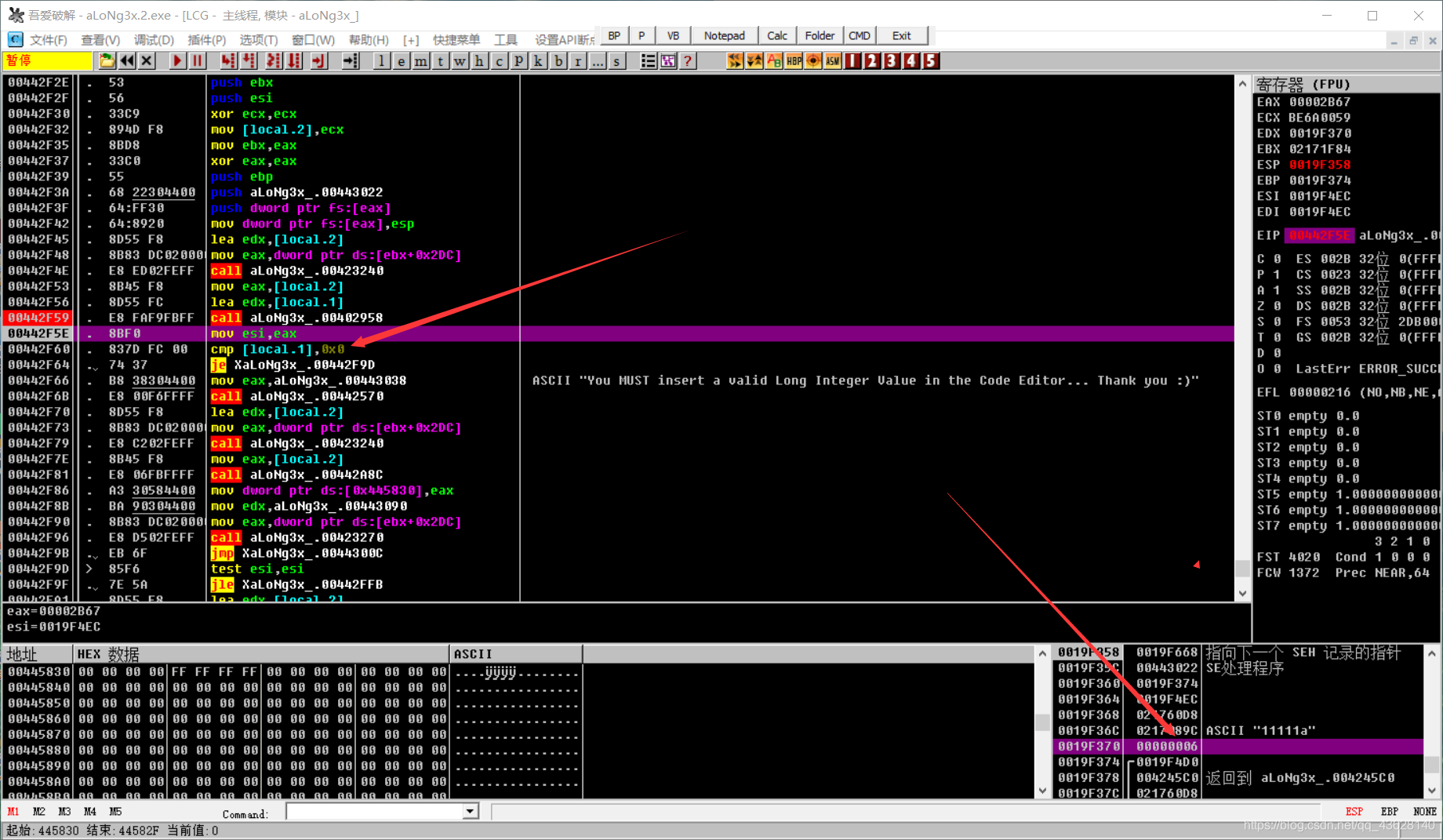Open file with the folder toolbar icon

click(x=107, y=60)
